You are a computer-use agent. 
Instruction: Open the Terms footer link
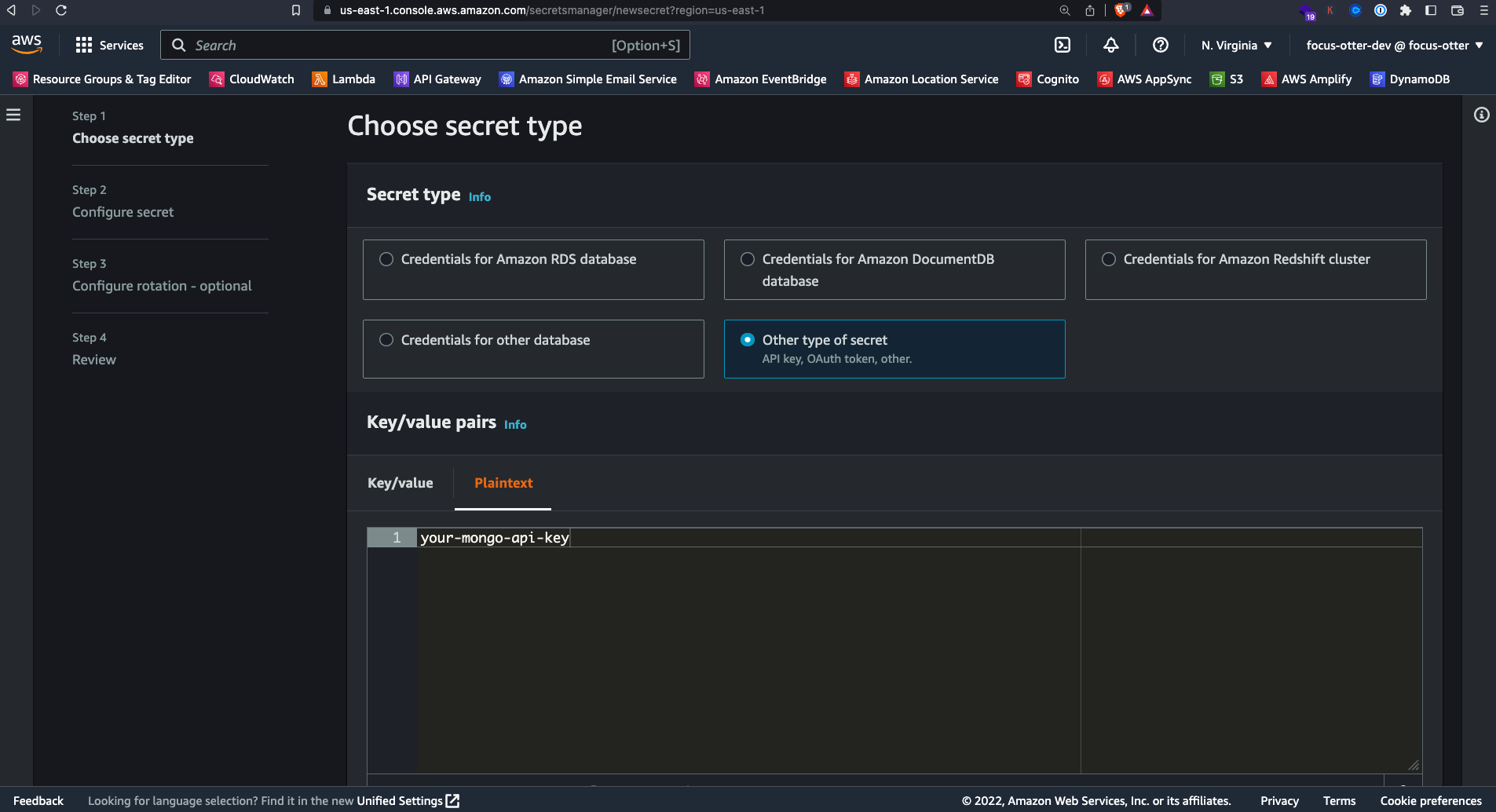click(x=1339, y=801)
